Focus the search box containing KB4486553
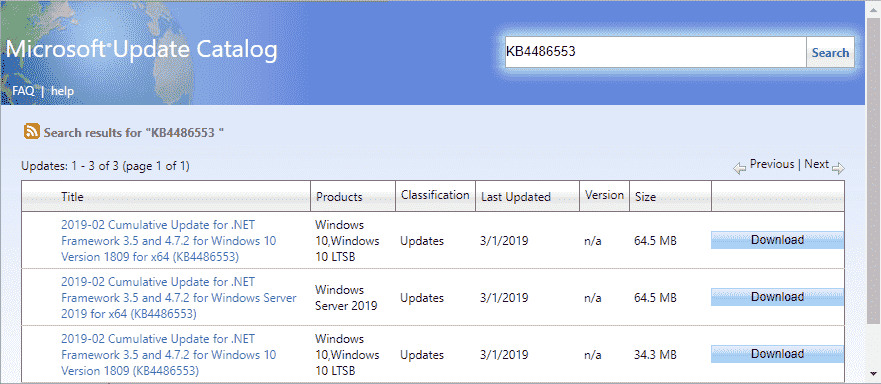 pyautogui.click(x=656, y=52)
